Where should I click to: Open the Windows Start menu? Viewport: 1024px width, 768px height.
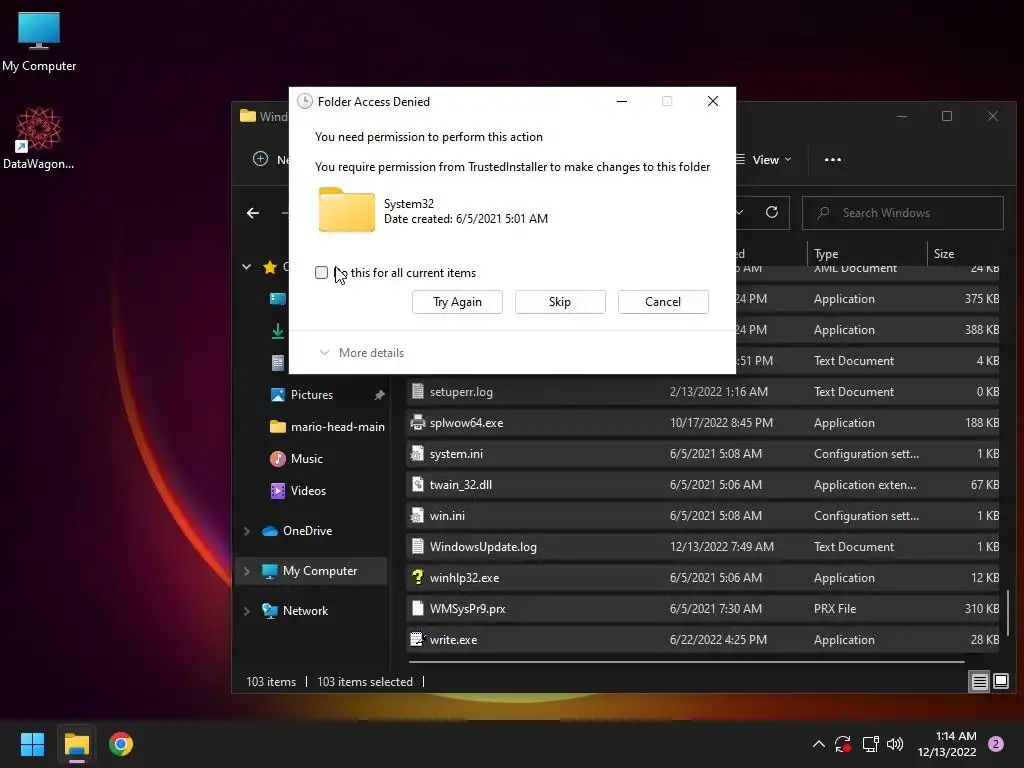pos(32,744)
